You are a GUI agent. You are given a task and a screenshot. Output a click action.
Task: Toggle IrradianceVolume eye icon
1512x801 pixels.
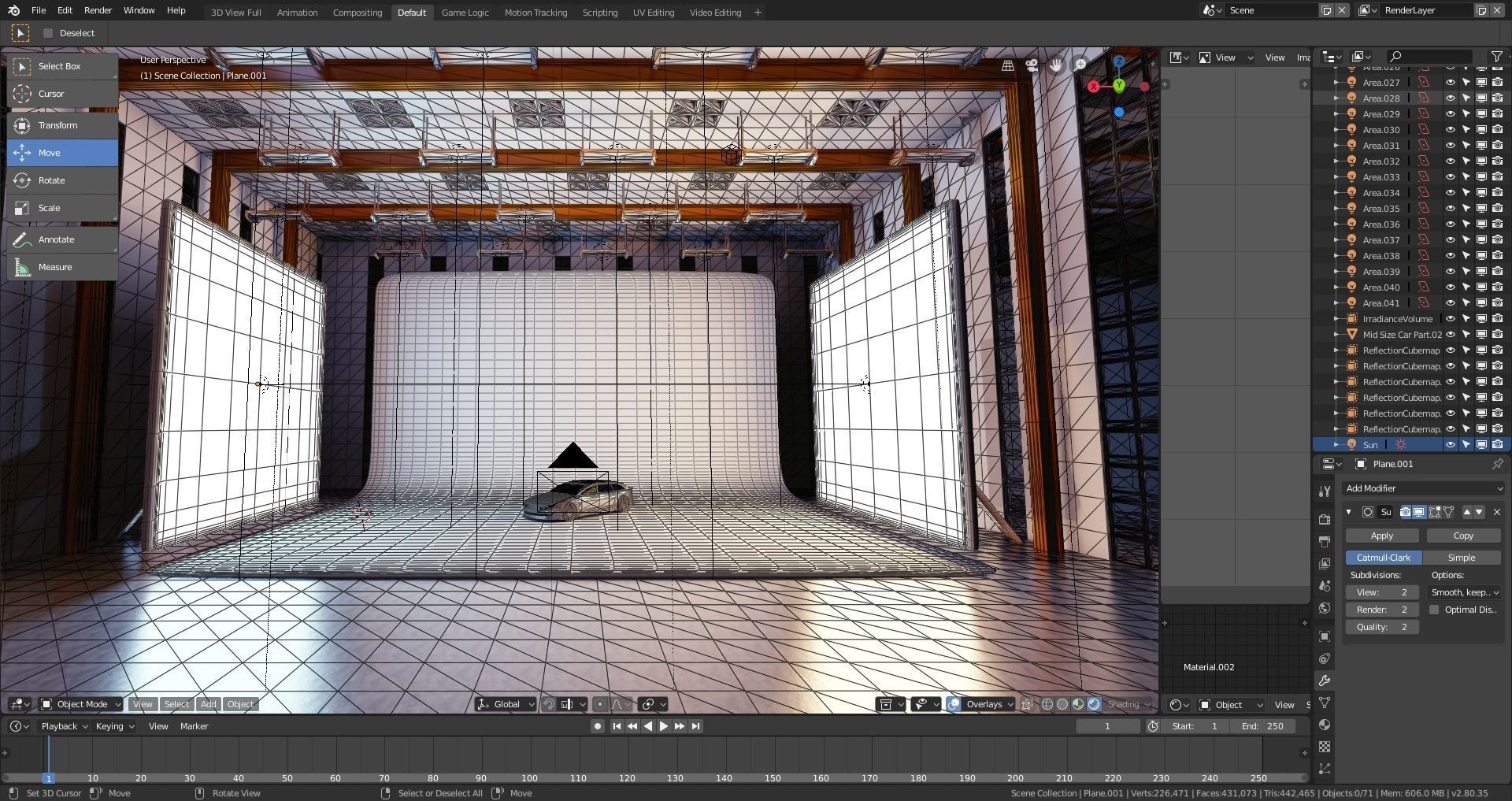coord(1450,319)
